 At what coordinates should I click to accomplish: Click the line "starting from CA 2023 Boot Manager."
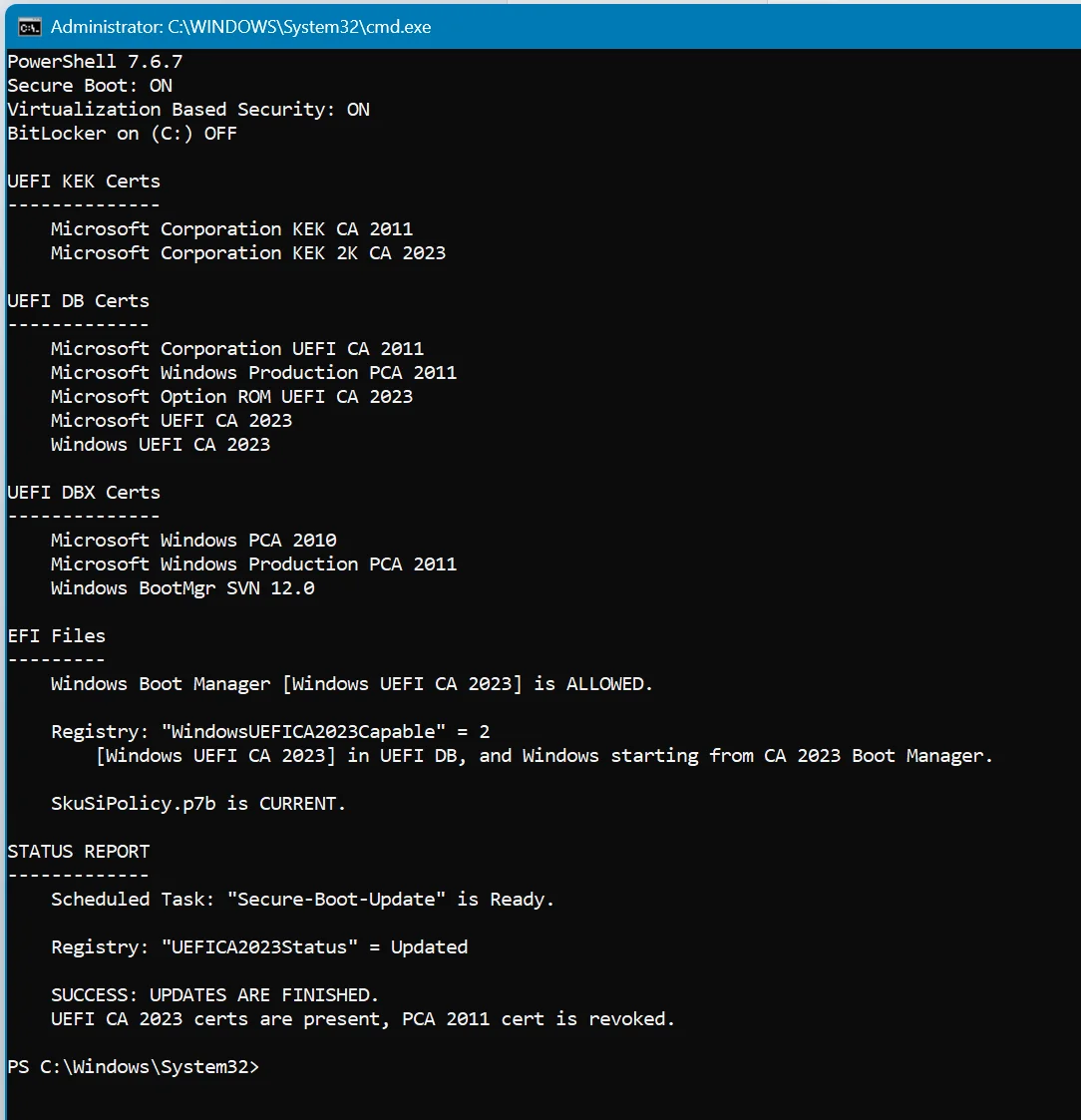pyautogui.click(x=544, y=756)
